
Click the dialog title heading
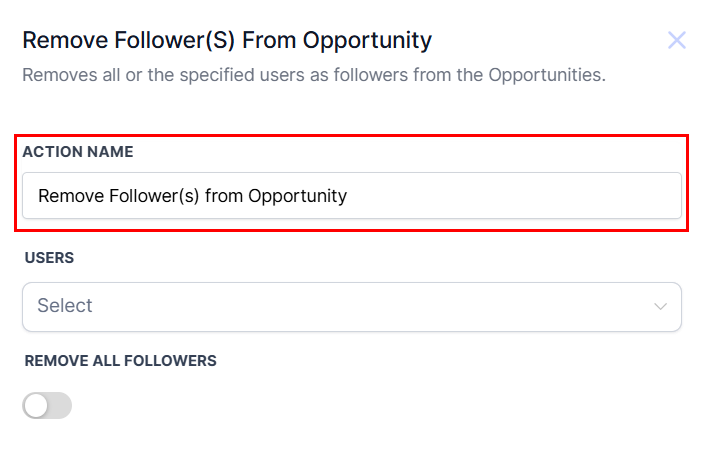tap(227, 40)
